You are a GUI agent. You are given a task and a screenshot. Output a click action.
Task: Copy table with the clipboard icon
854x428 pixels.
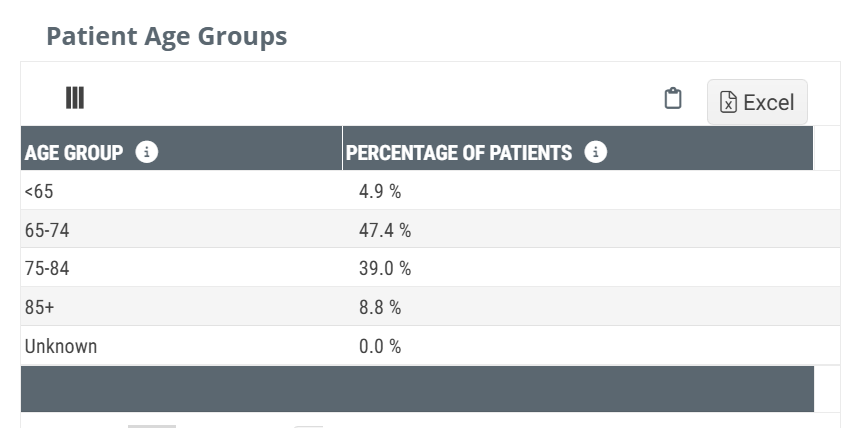(x=673, y=98)
